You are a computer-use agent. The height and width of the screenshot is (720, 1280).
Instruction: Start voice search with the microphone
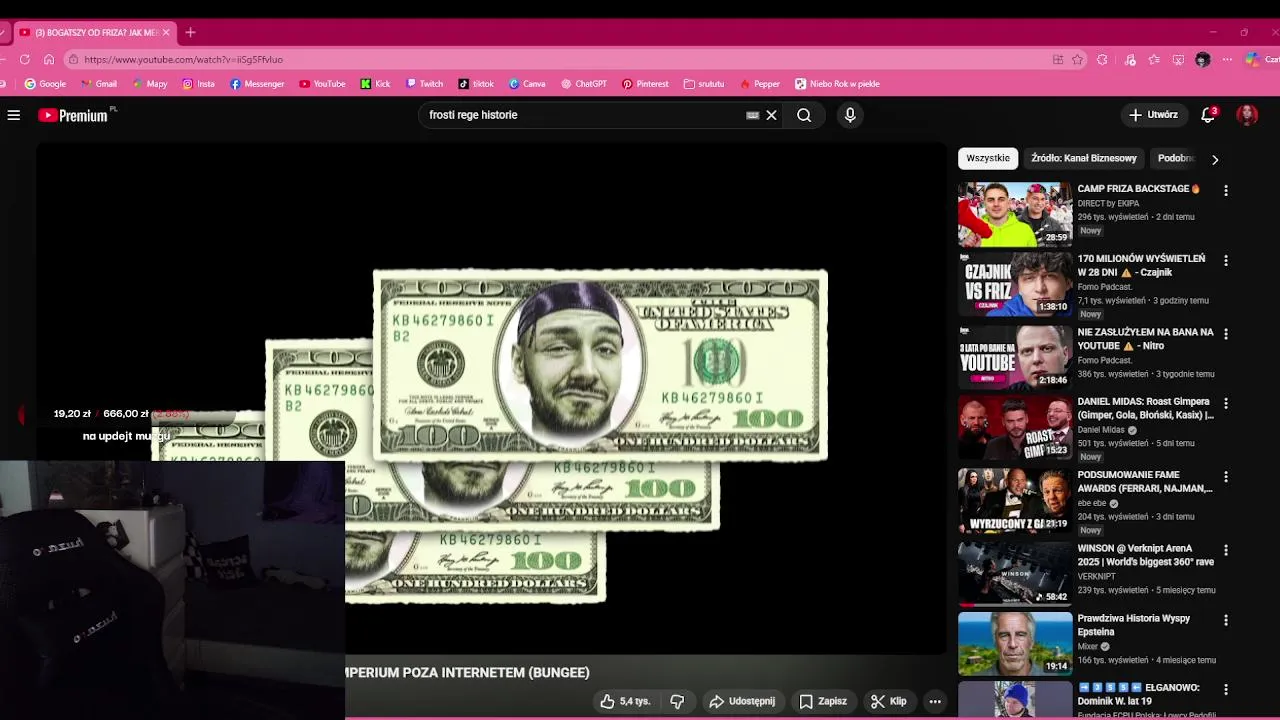pos(850,115)
